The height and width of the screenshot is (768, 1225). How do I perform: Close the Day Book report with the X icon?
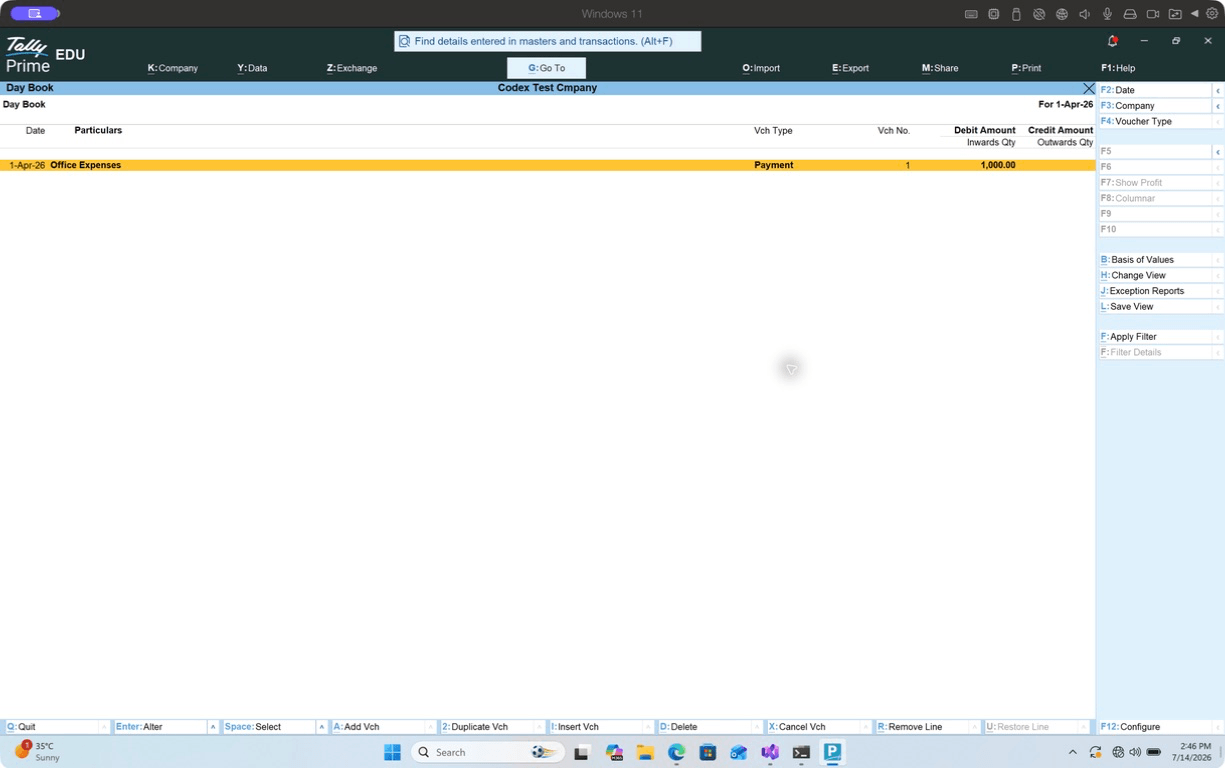point(1089,88)
